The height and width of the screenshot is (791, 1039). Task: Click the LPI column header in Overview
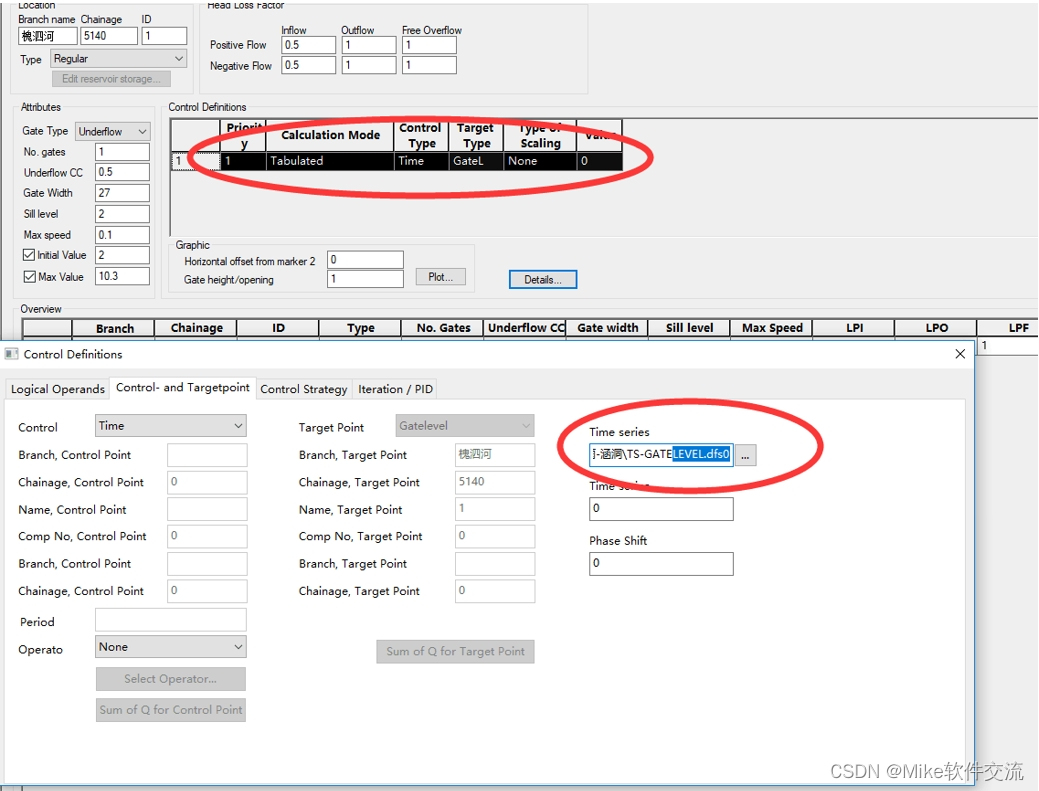pyautogui.click(x=853, y=329)
